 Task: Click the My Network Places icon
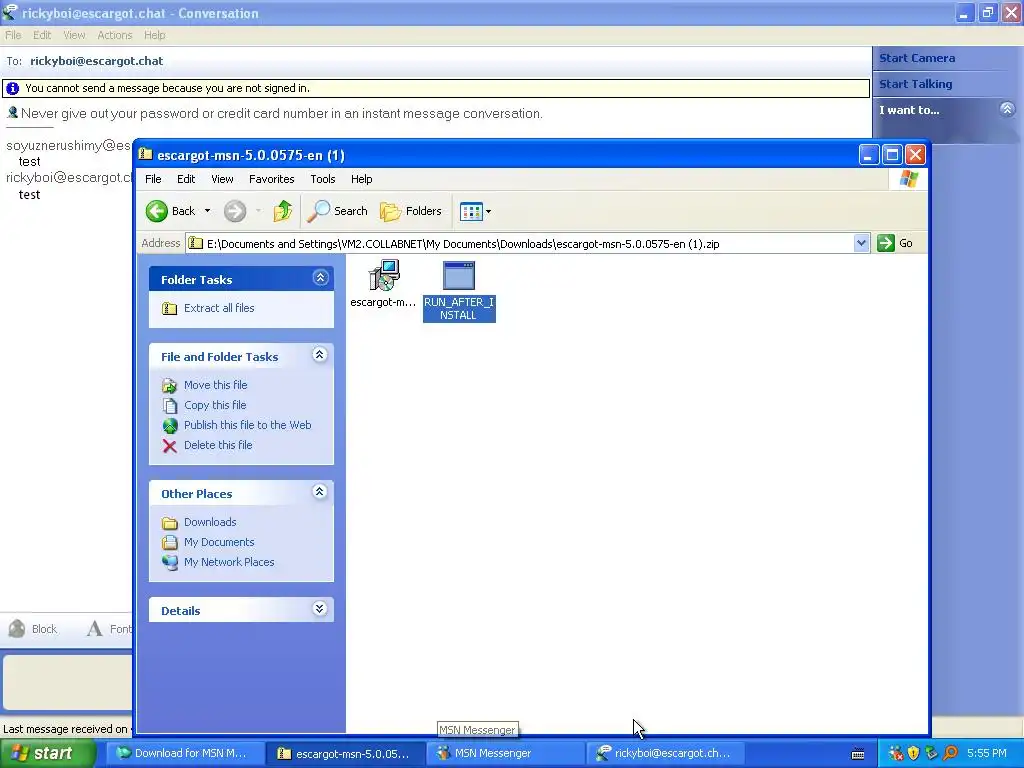point(170,562)
